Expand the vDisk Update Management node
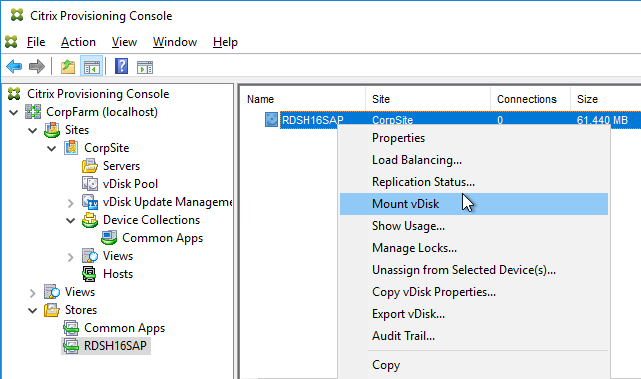Image resolution: width=641 pixels, height=379 pixels. 71,202
